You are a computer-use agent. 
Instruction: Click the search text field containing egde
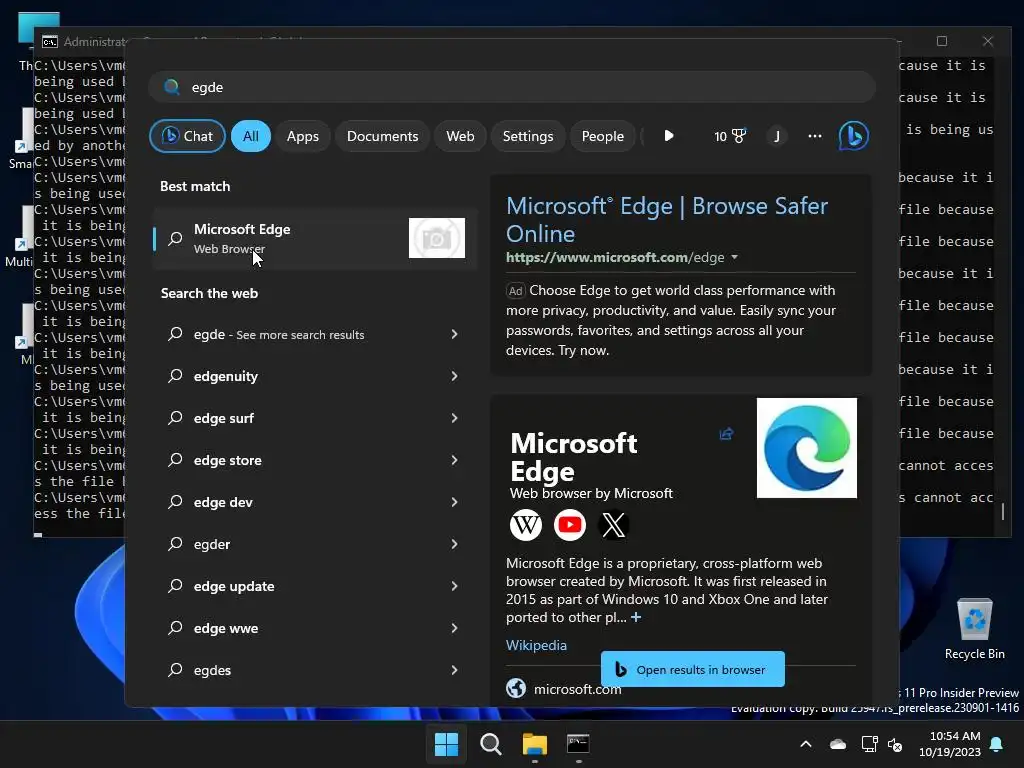click(x=513, y=87)
